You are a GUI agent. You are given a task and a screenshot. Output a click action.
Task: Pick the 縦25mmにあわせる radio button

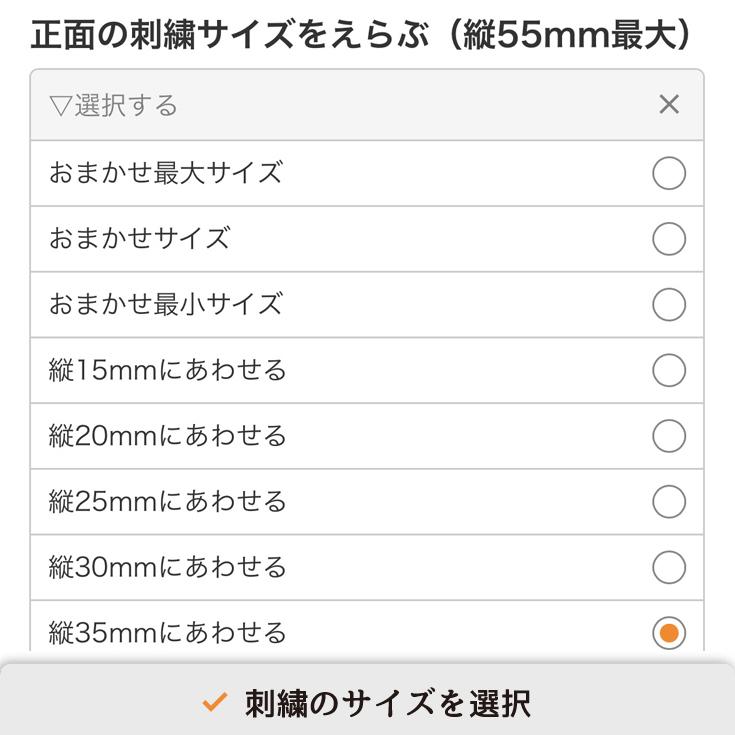coord(669,501)
